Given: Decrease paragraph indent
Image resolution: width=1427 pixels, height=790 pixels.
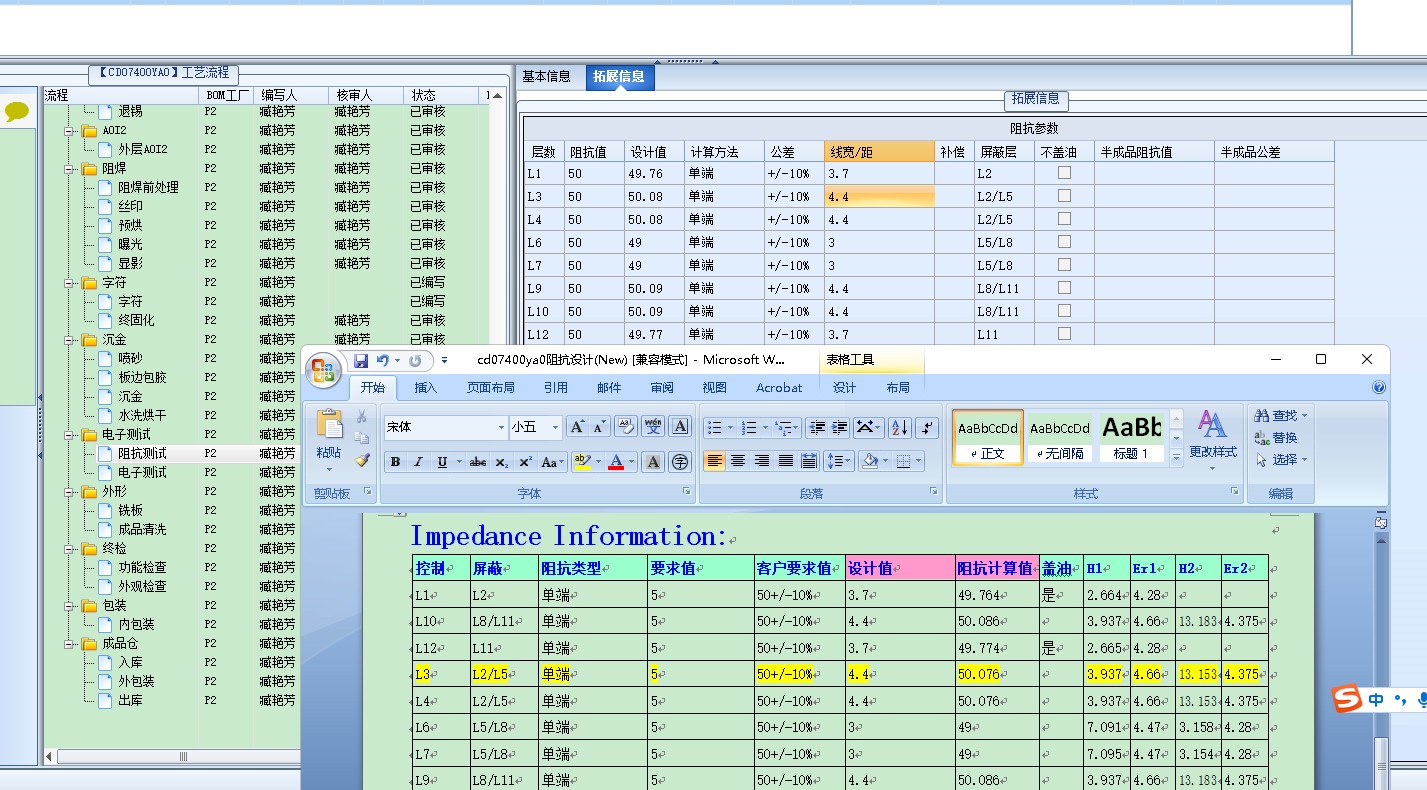Looking at the screenshot, I should [817, 427].
